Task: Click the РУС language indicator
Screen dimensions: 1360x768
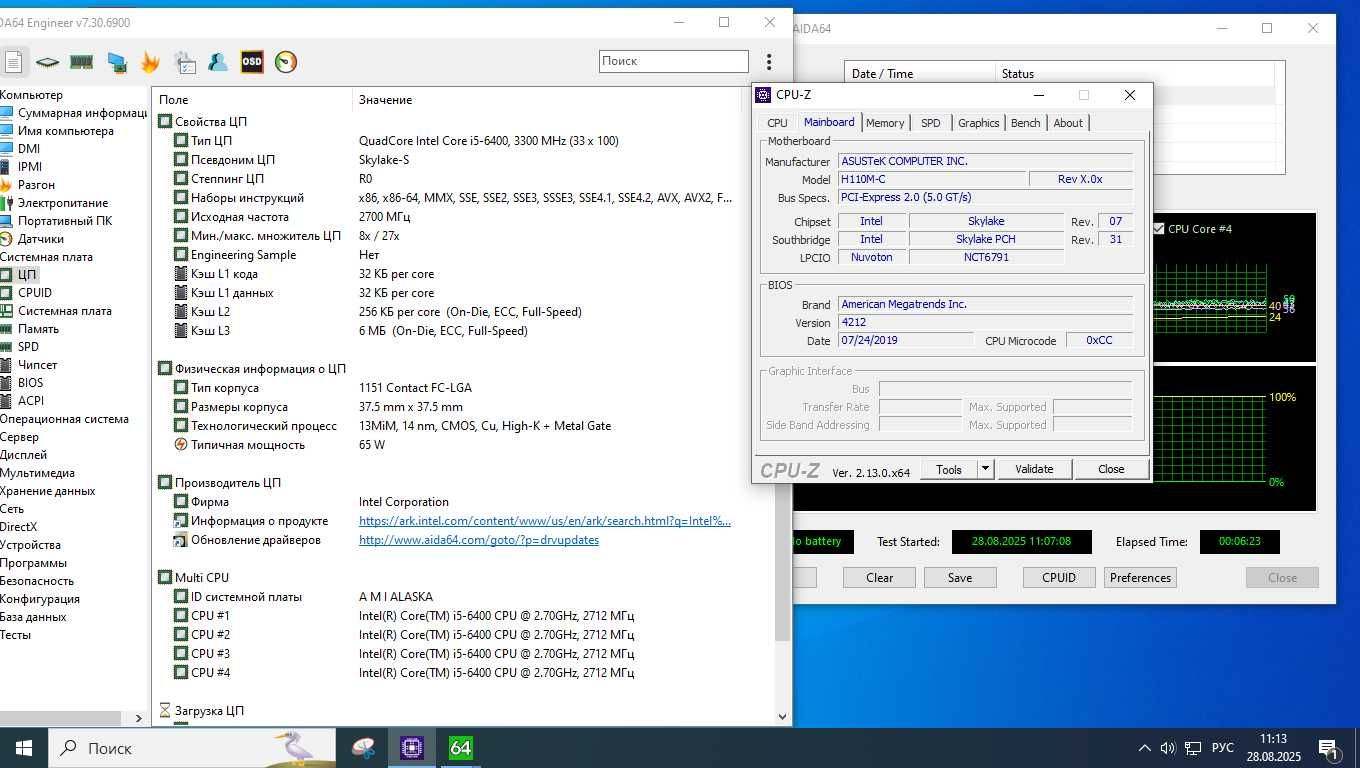Action: (1222, 748)
